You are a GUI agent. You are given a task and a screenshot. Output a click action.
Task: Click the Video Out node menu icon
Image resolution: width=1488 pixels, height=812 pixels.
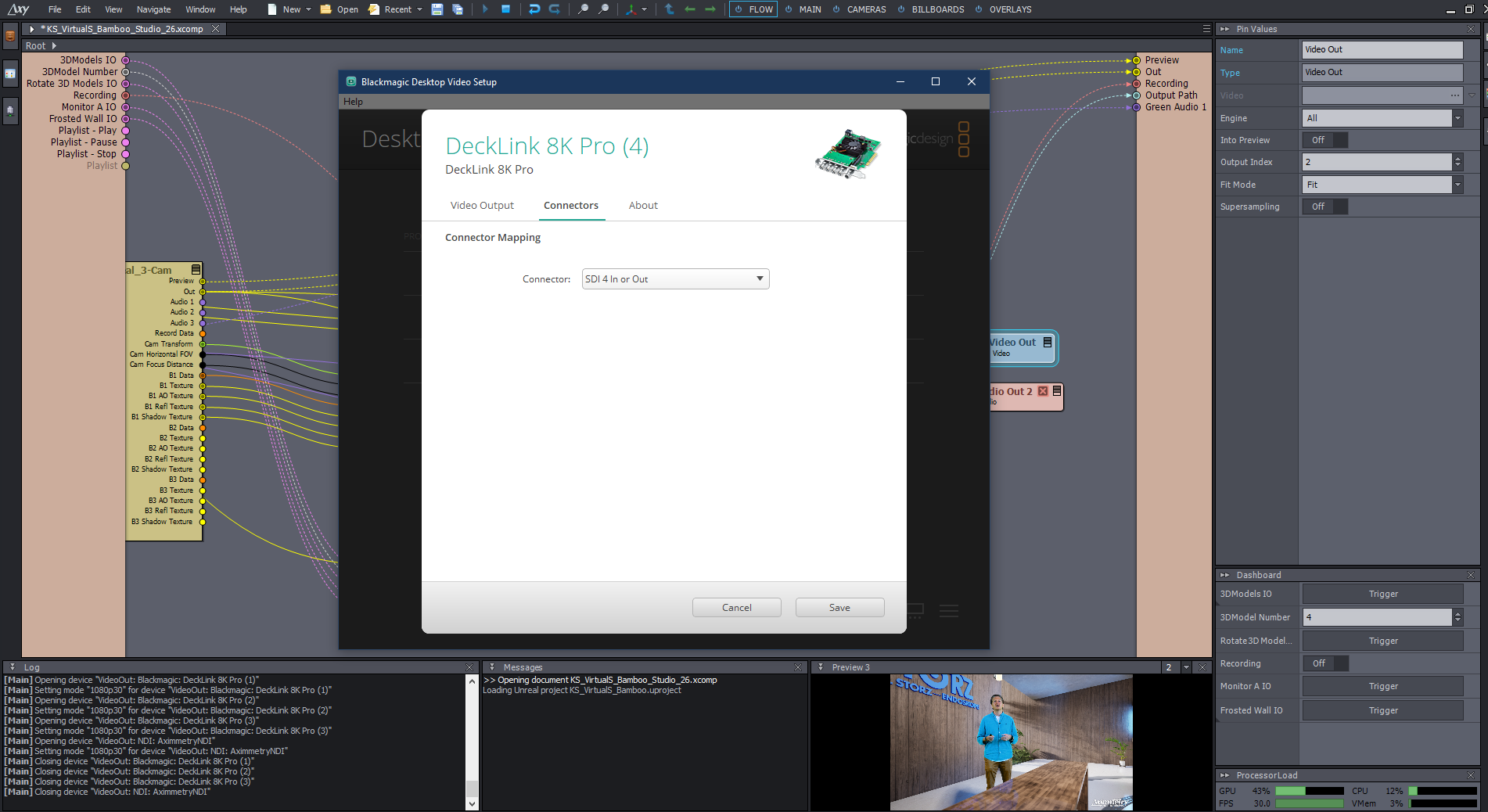click(x=1047, y=343)
